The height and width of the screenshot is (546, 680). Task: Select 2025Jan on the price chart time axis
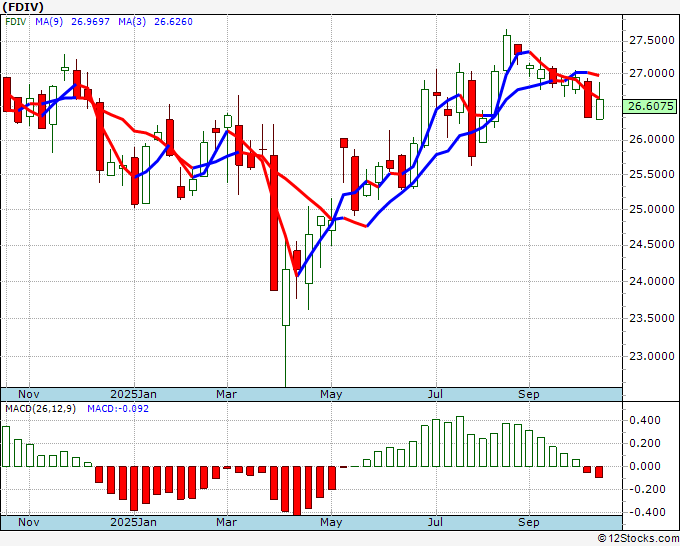[134, 394]
